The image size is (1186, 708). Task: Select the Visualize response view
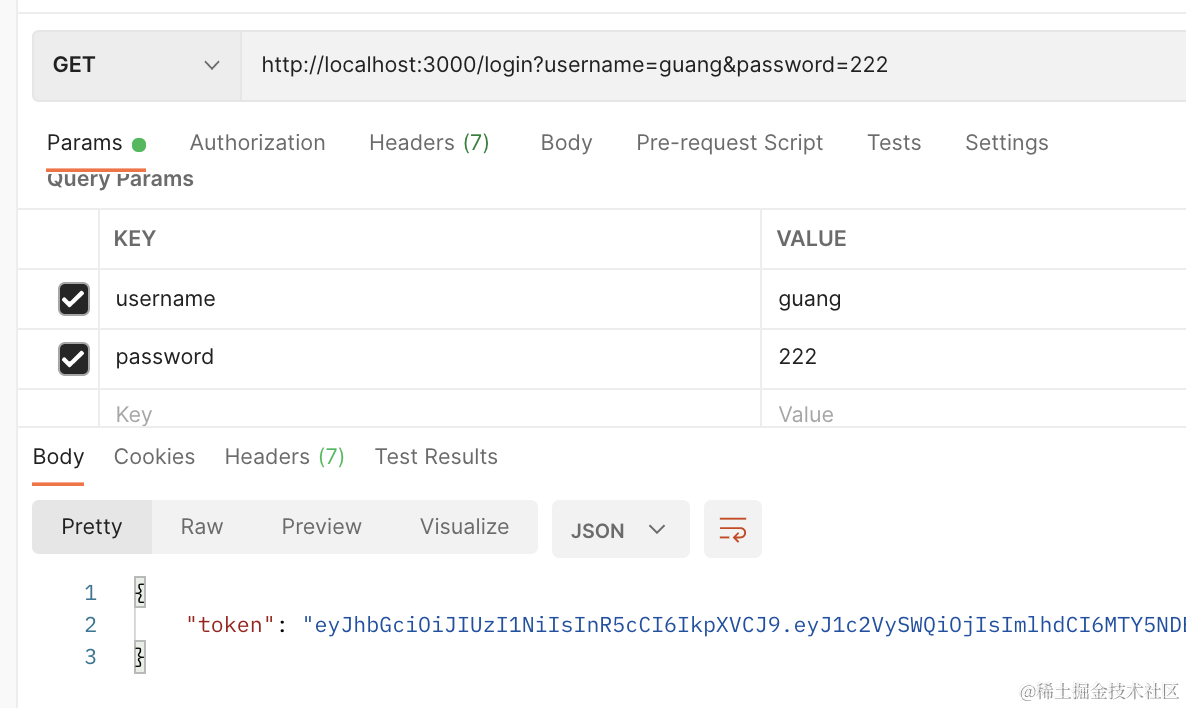(x=464, y=527)
